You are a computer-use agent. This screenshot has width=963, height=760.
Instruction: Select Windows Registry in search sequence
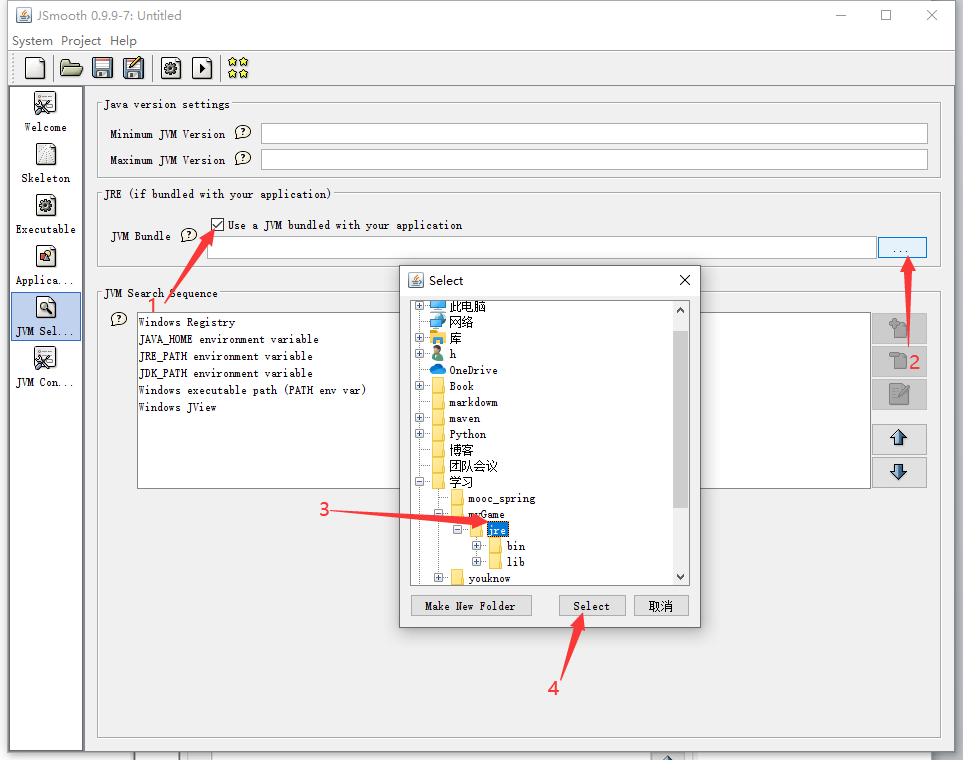187,322
